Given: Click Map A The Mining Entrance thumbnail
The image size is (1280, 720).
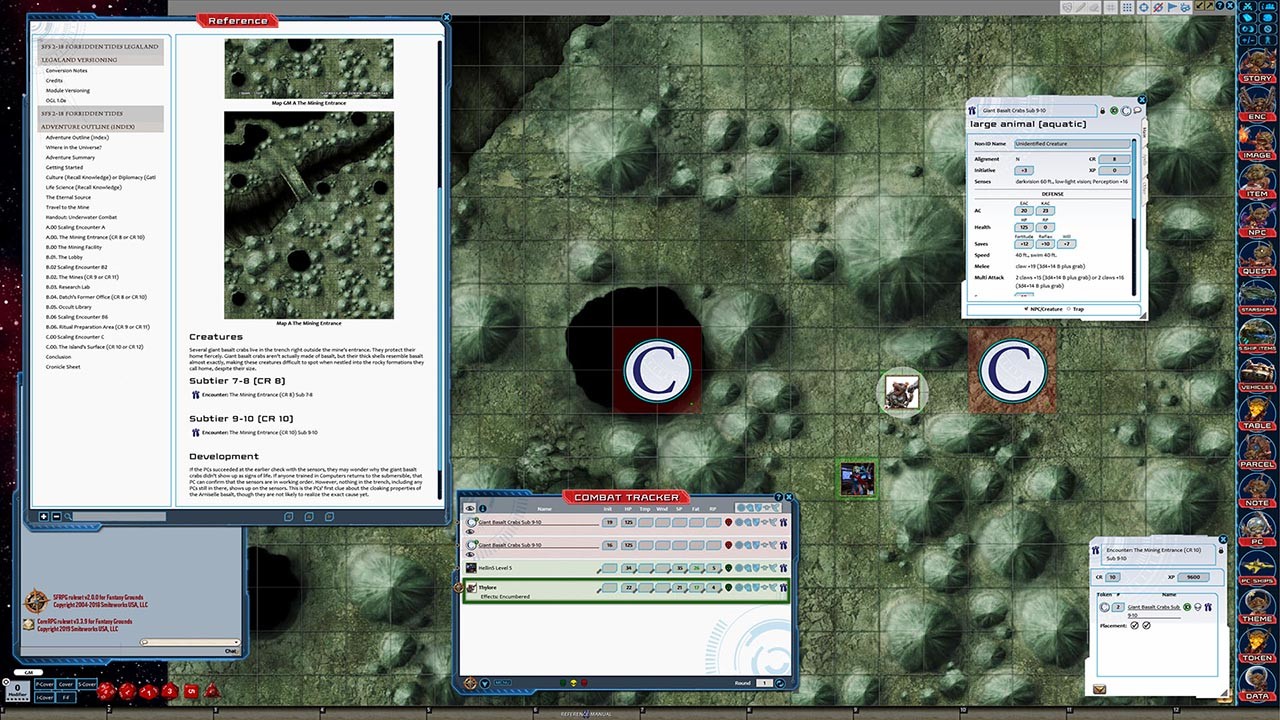Looking at the screenshot, I should 308,214.
